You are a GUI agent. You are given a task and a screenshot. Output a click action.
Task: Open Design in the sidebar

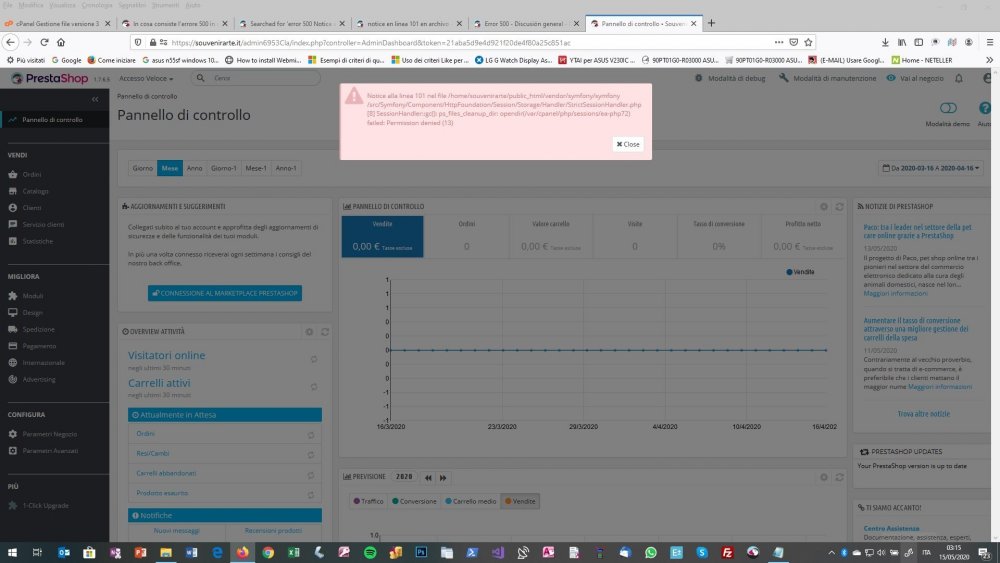(33, 312)
